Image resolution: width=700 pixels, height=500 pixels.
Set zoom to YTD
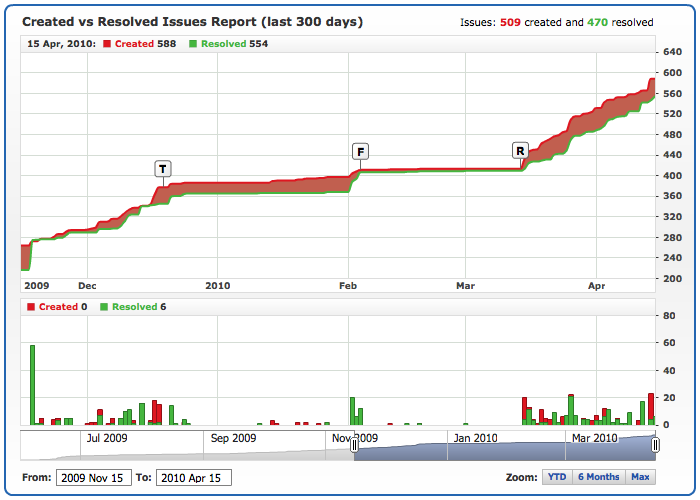pos(556,477)
